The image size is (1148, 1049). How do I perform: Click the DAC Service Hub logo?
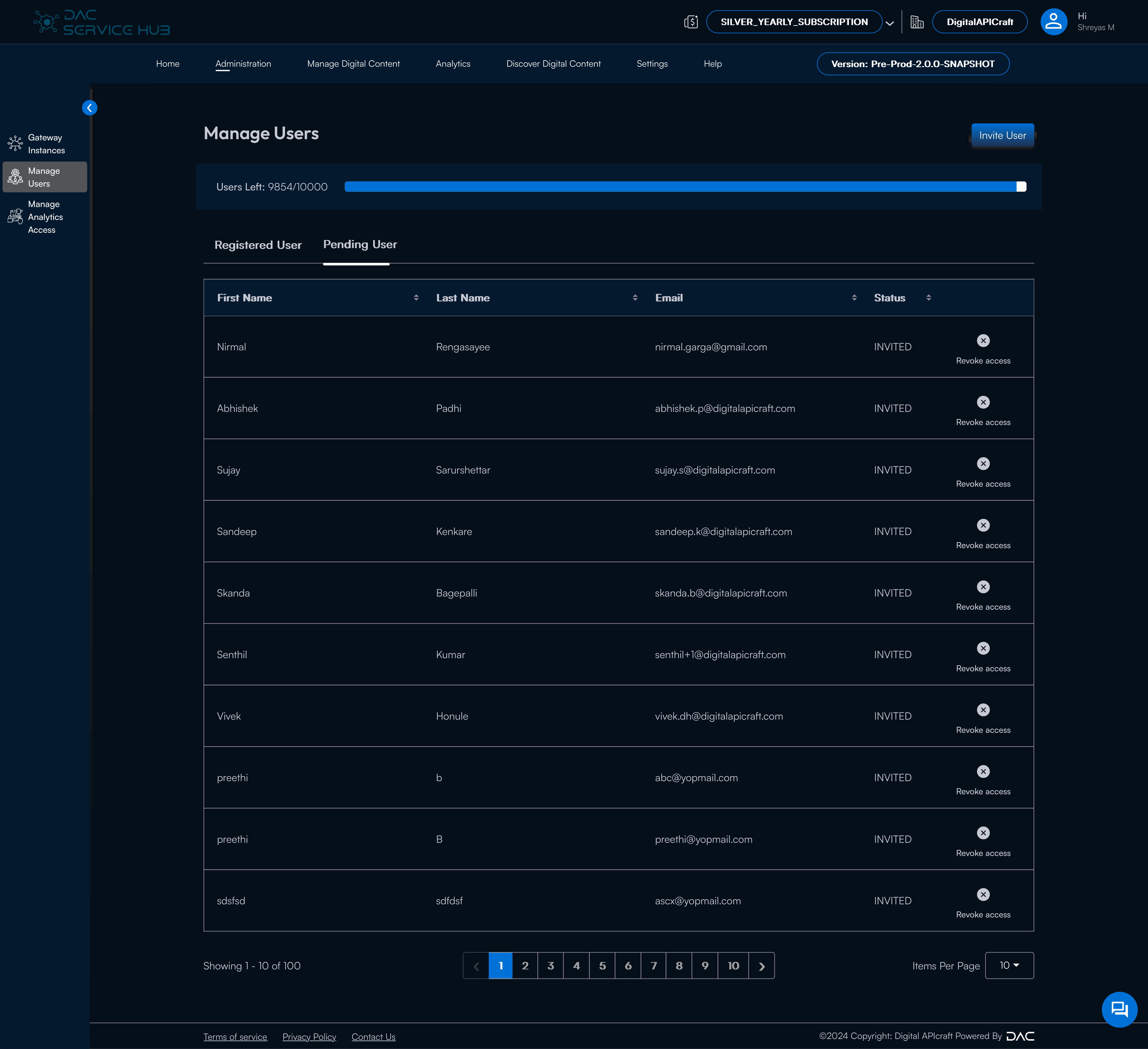click(x=102, y=22)
